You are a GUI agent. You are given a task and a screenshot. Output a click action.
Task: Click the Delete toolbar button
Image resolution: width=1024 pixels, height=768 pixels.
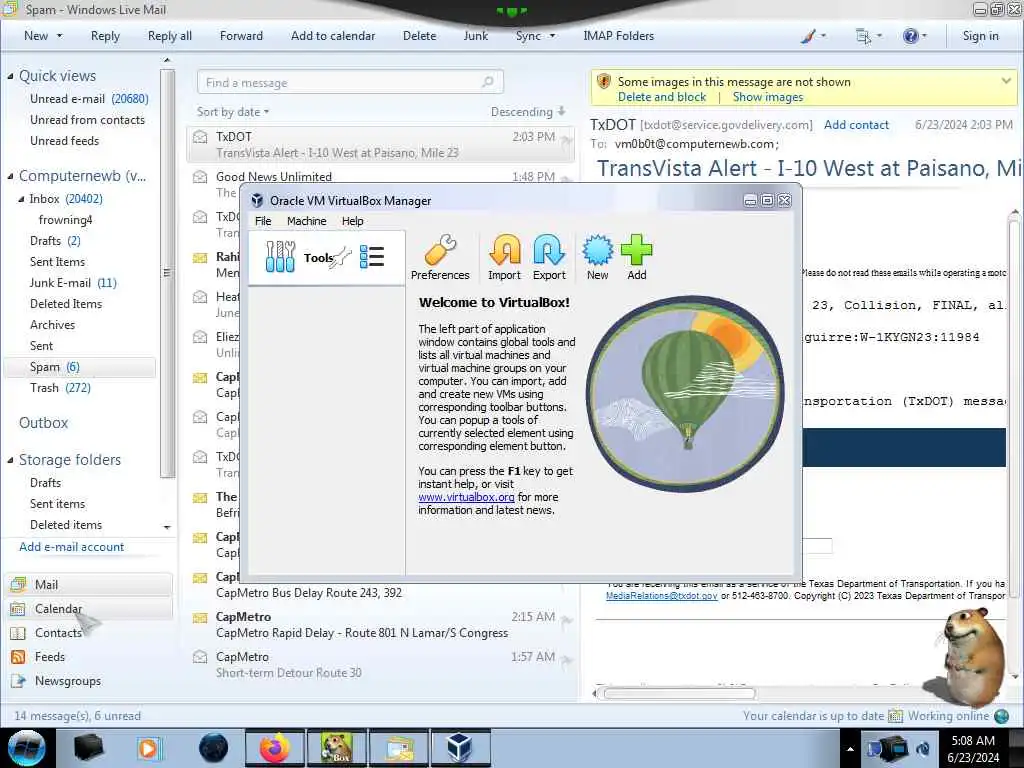pyautogui.click(x=419, y=36)
